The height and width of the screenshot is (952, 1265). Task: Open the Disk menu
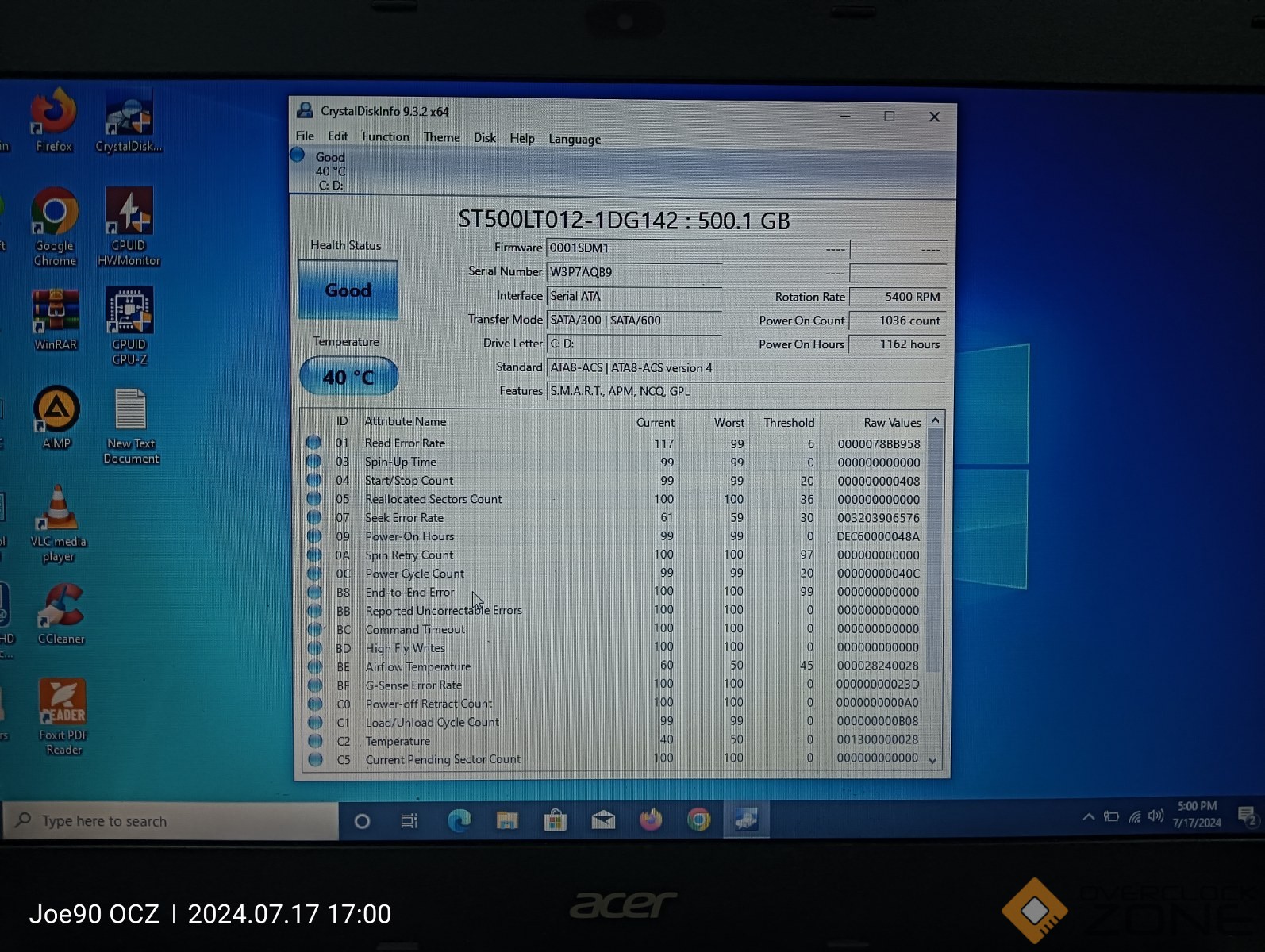pos(485,137)
